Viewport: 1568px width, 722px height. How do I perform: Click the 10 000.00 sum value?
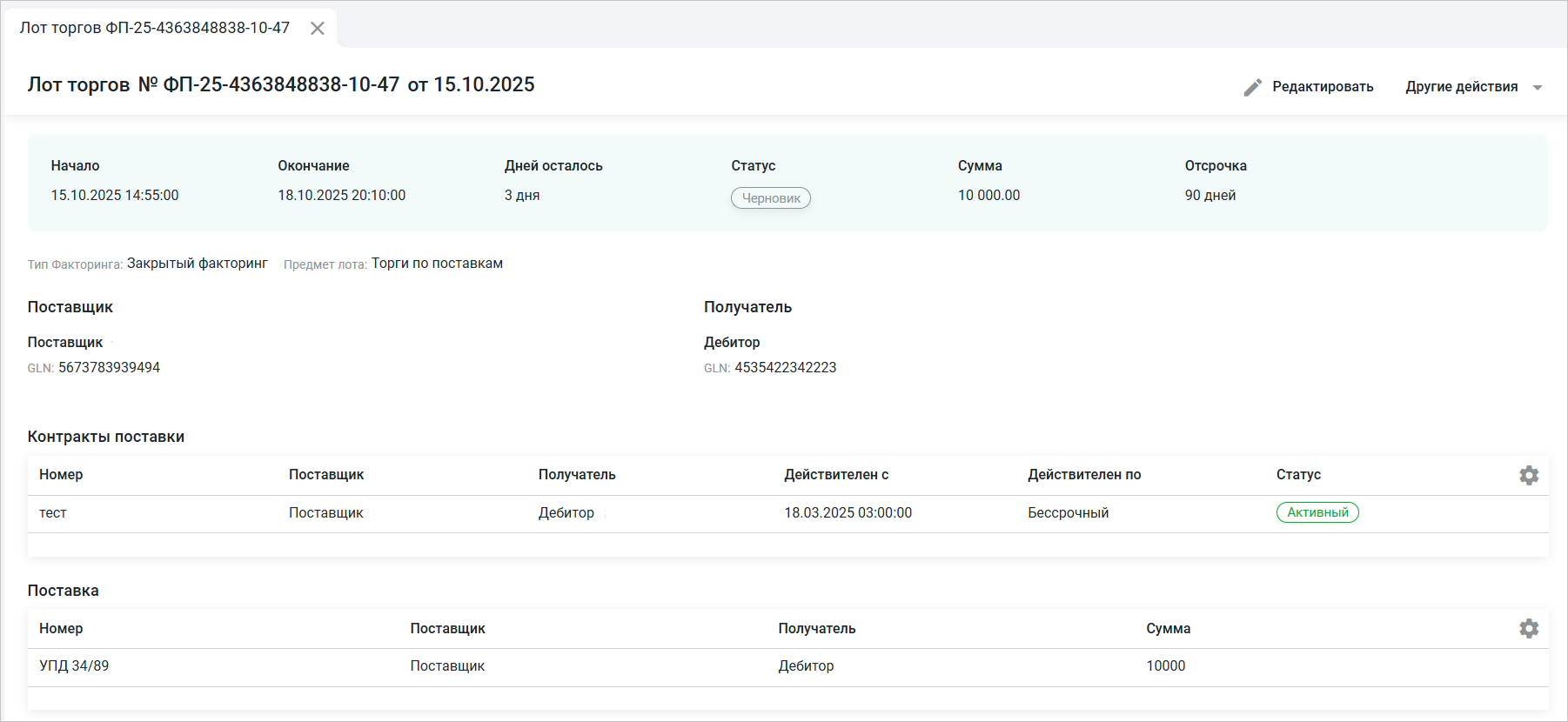(988, 196)
